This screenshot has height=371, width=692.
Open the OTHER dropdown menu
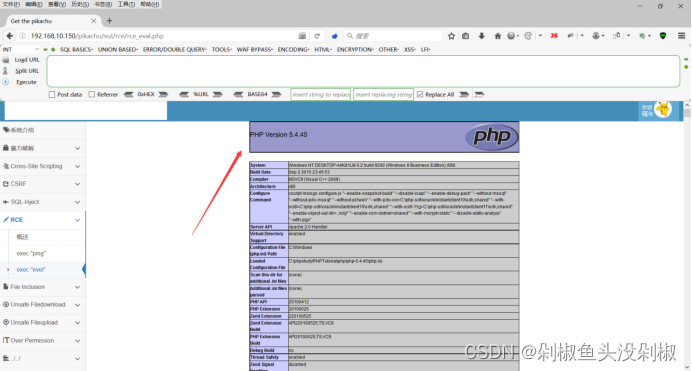click(x=389, y=49)
